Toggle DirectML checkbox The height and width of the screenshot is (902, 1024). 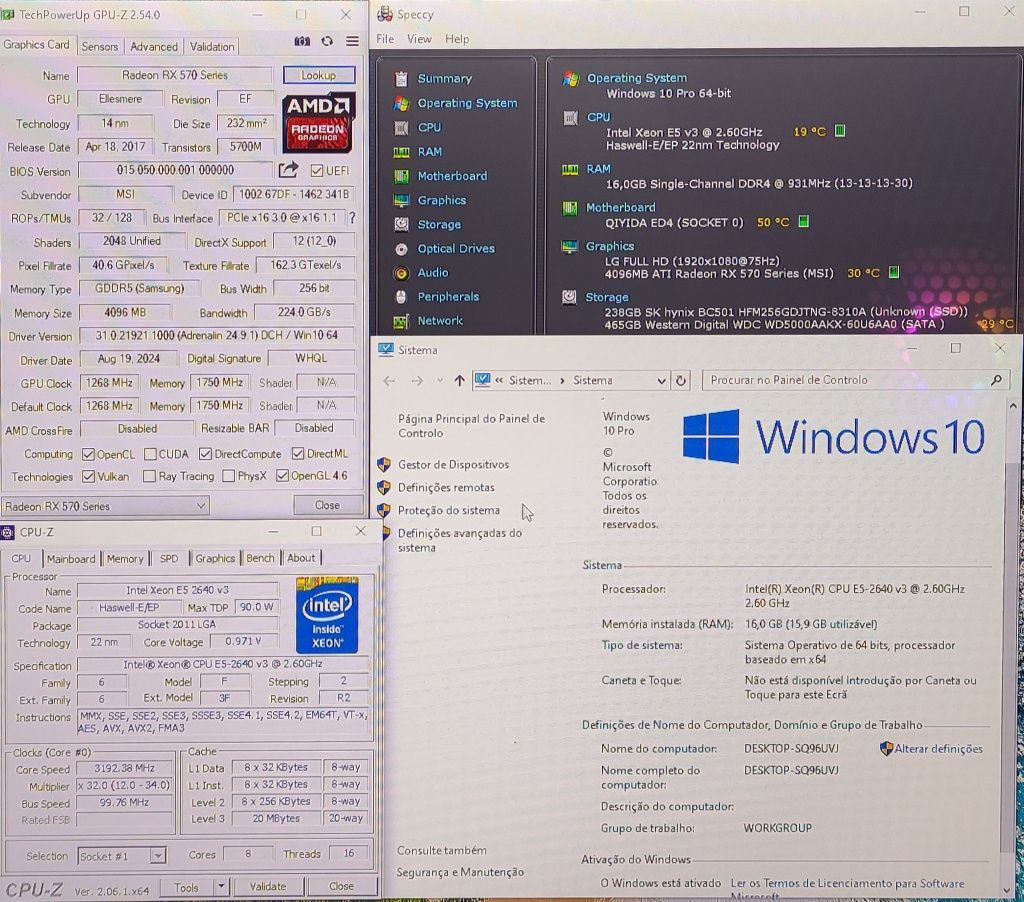298,453
